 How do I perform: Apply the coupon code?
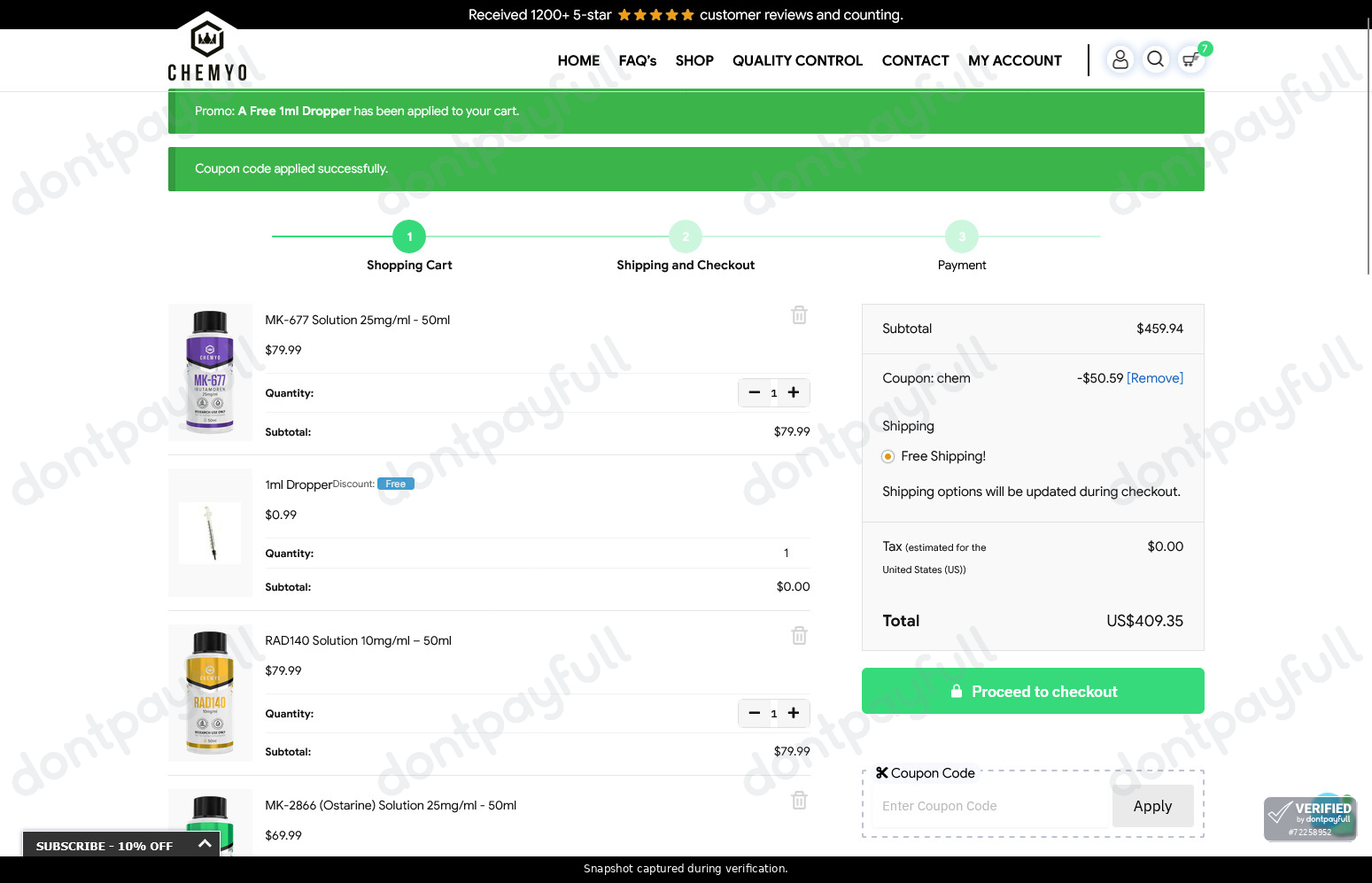1151,806
